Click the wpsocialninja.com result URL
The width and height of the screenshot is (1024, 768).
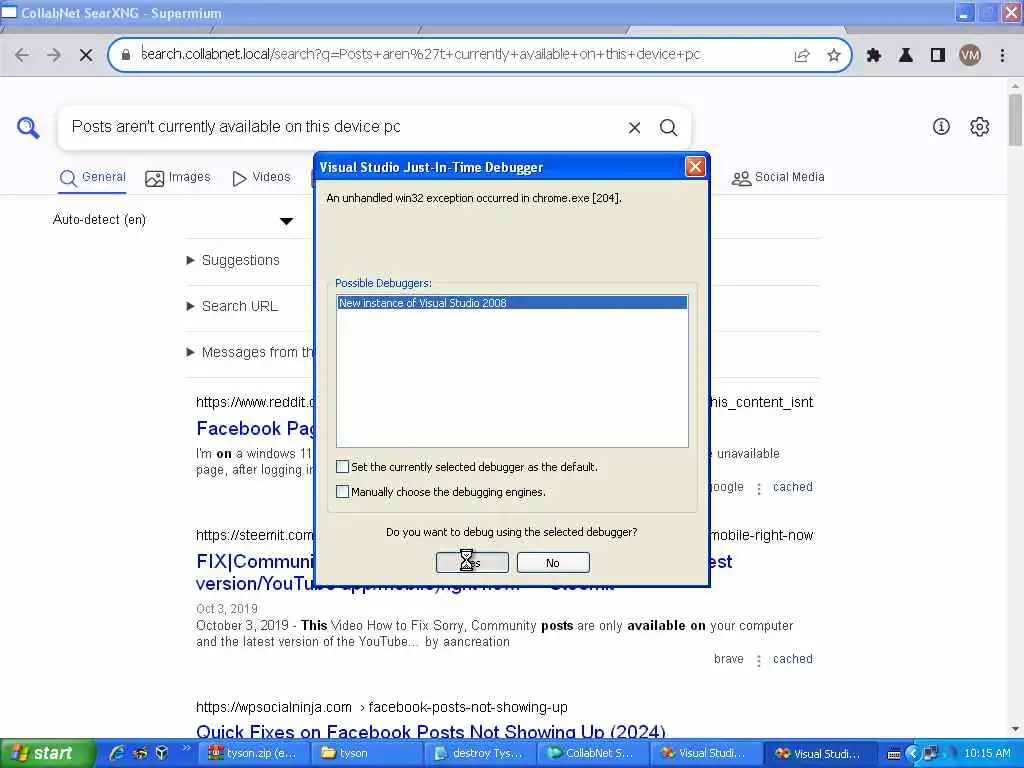[381, 707]
